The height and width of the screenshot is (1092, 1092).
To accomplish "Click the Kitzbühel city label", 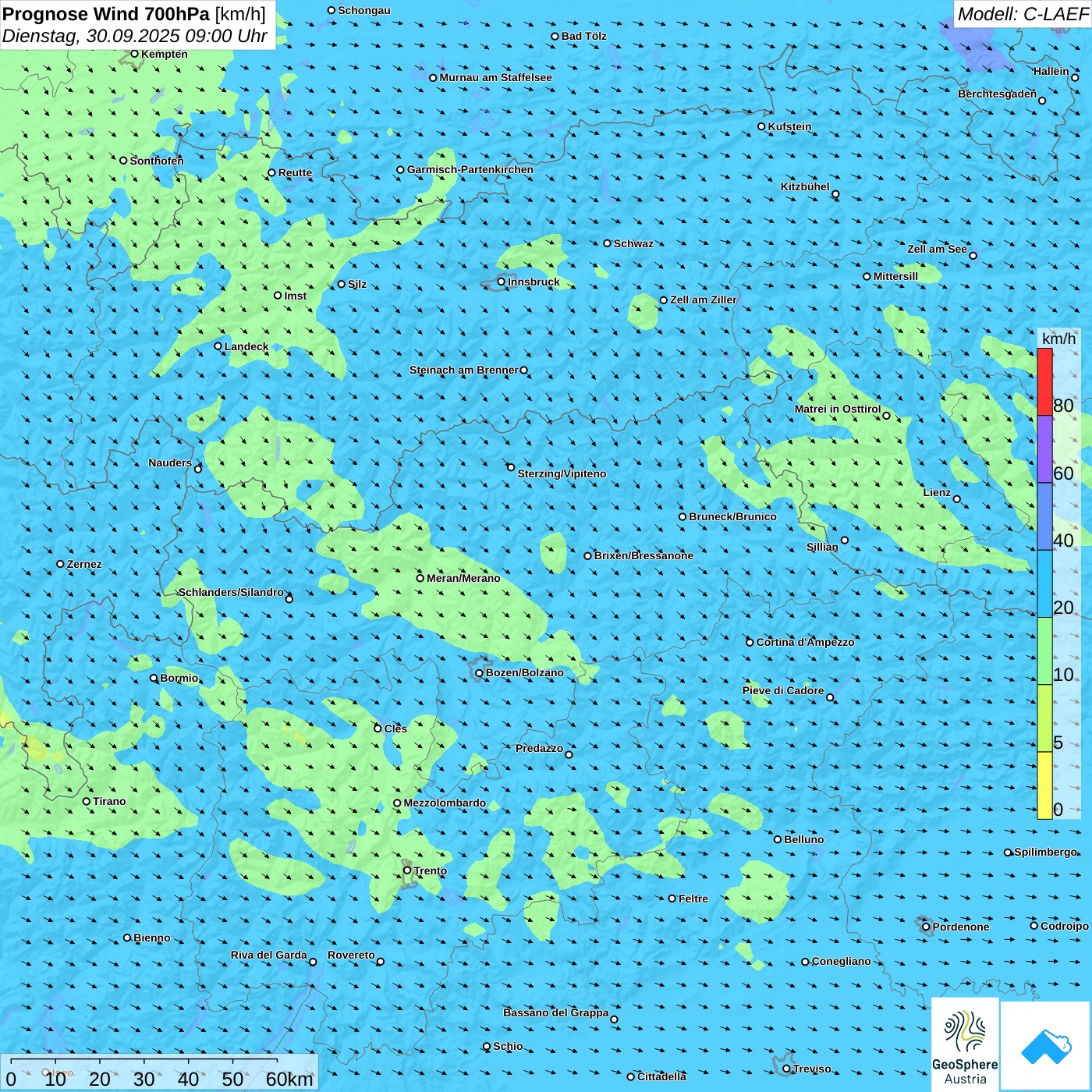I will pyautogui.click(x=805, y=186).
